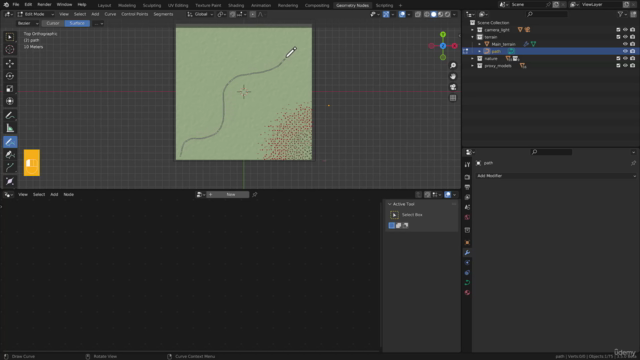Click the Blender logo menu icon

[6, 4]
